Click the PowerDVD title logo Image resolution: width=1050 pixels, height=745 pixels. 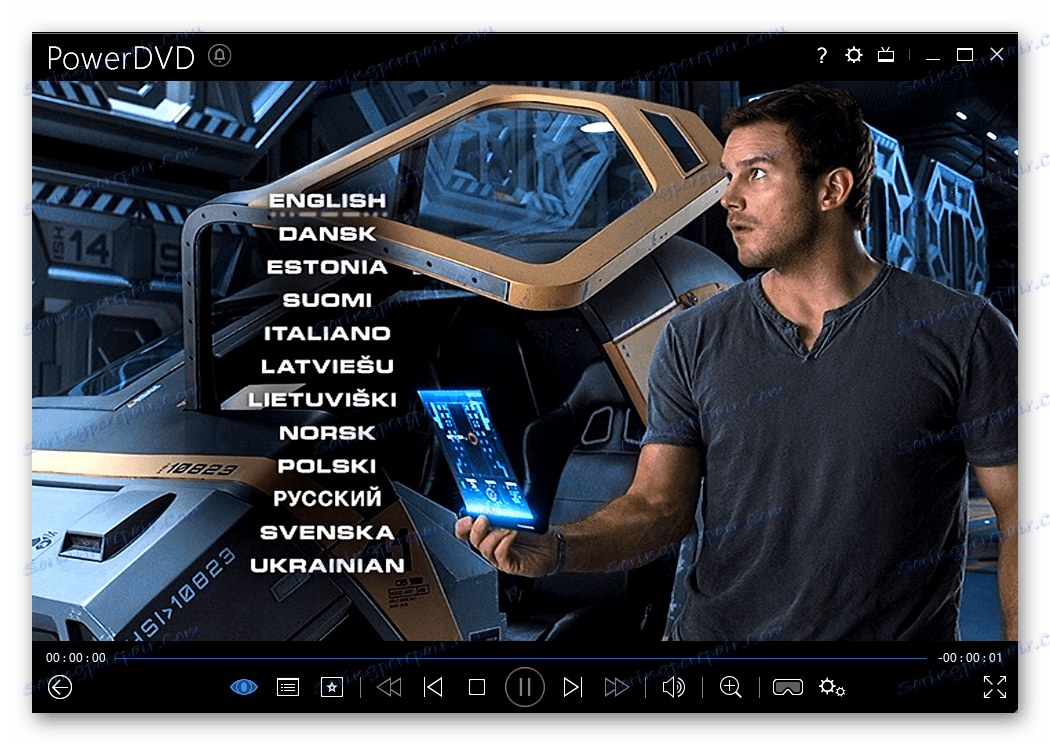pyautogui.click(x=121, y=58)
